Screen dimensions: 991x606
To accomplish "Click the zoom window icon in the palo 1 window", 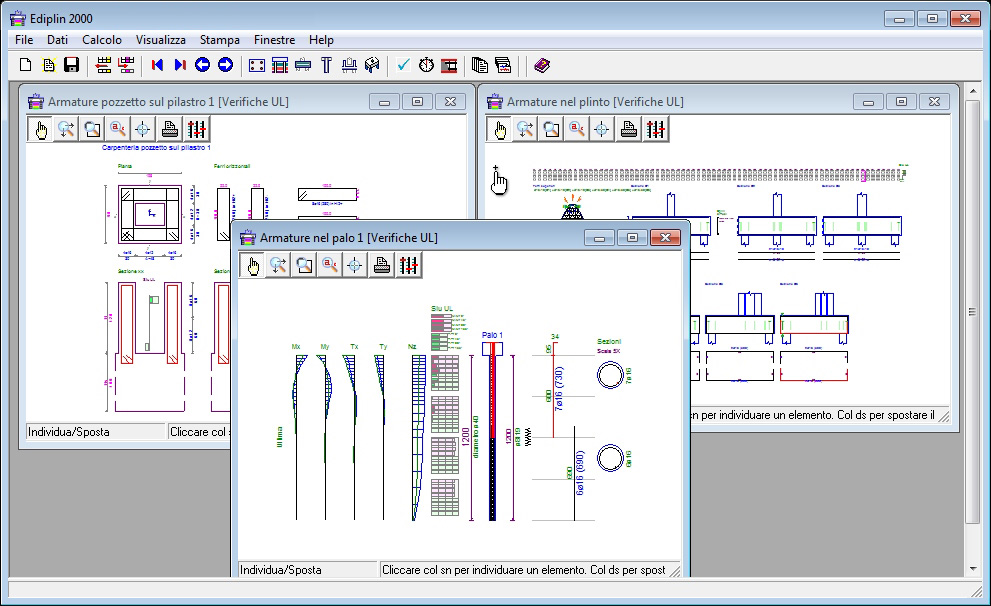I will [304, 265].
